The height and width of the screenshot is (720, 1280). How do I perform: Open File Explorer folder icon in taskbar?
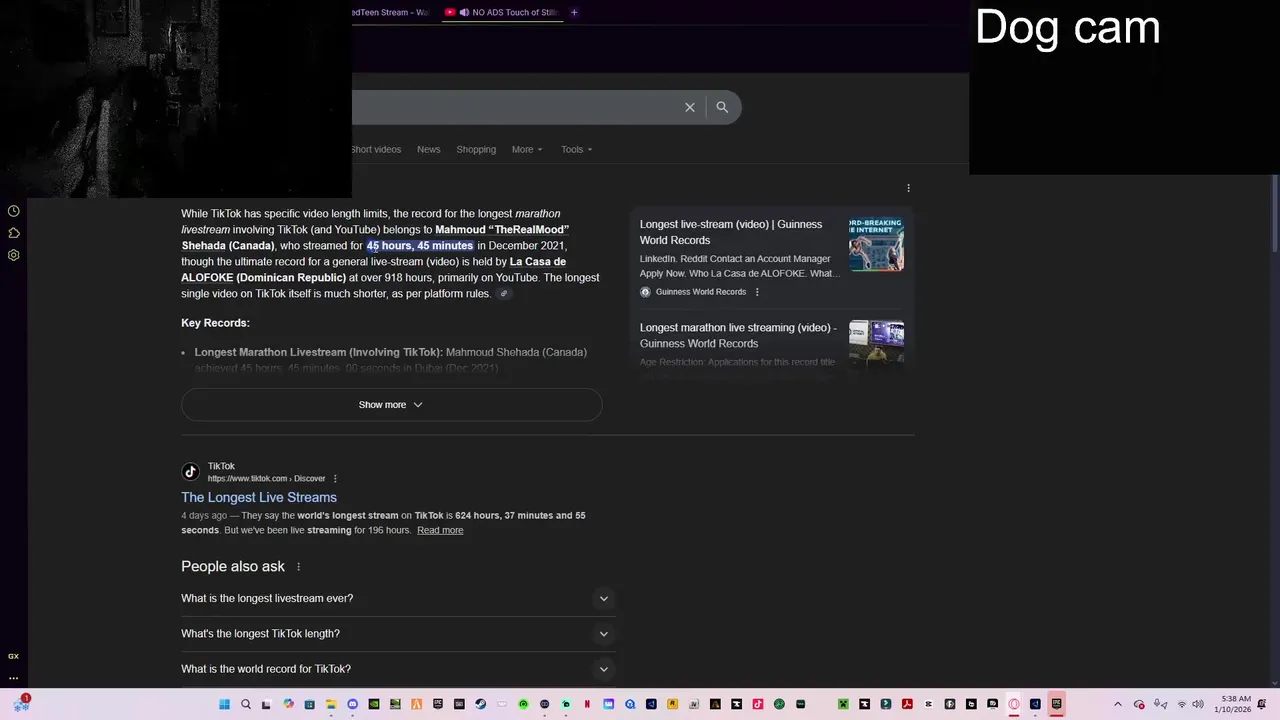click(330, 704)
